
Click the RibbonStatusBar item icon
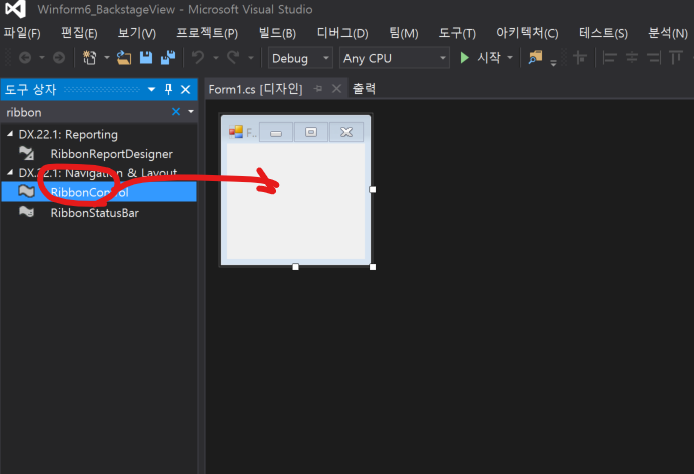point(27,212)
